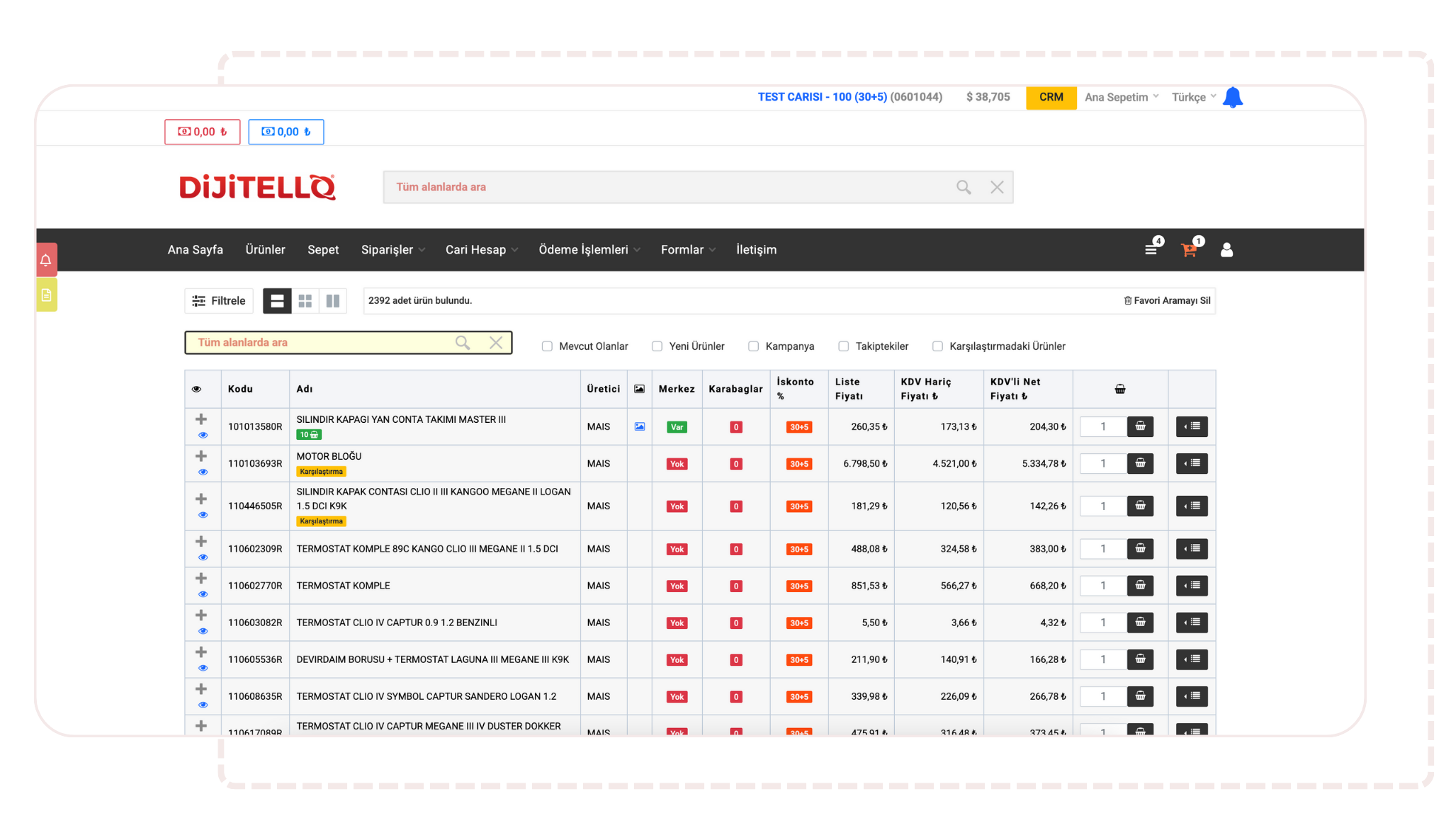Click the red side alarm bell tab
The image size is (1451, 840).
coord(46,260)
